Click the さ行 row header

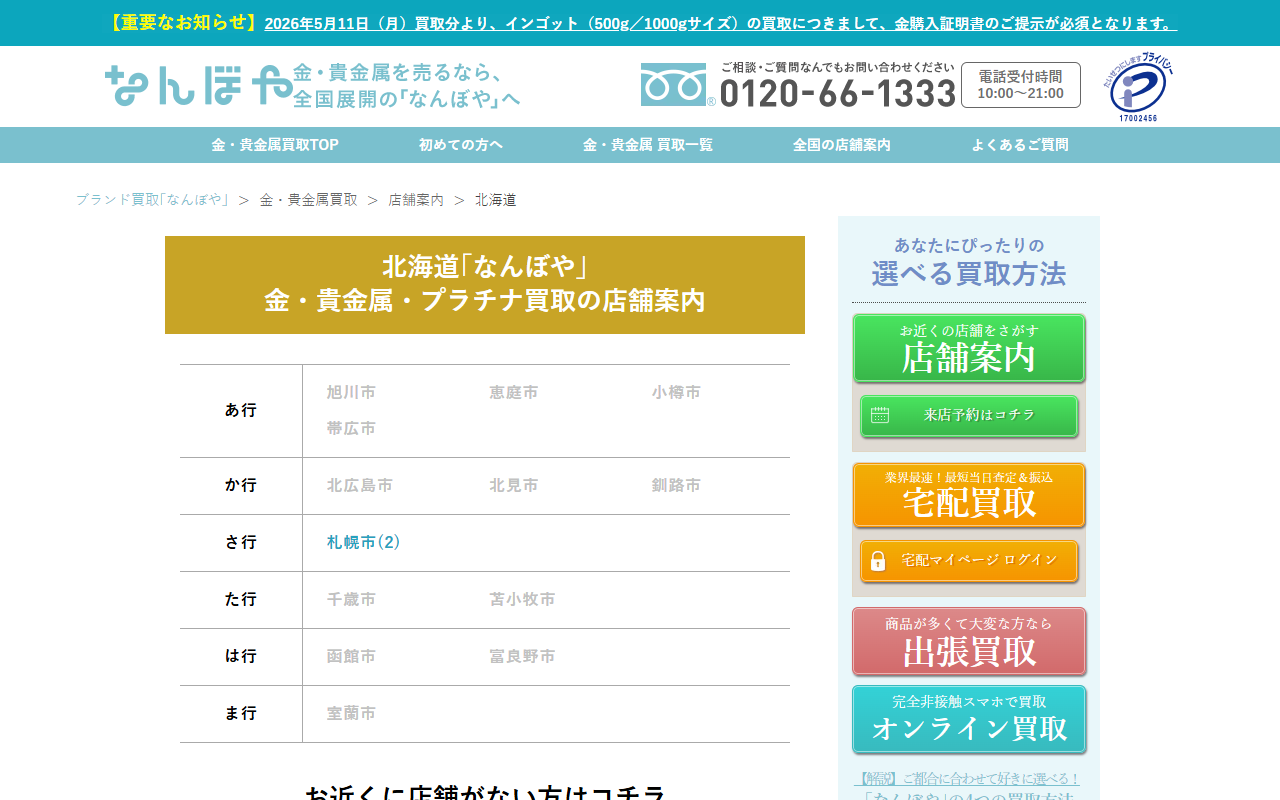coord(241,542)
